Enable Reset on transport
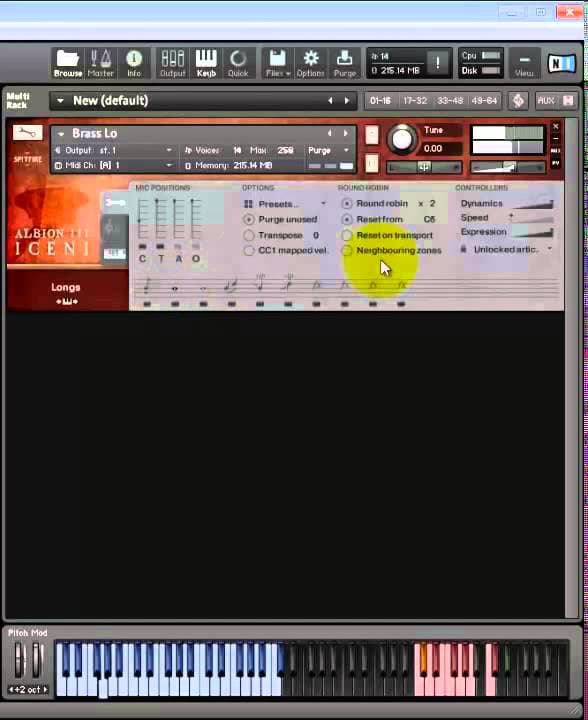The height and width of the screenshot is (720, 588). [347, 236]
